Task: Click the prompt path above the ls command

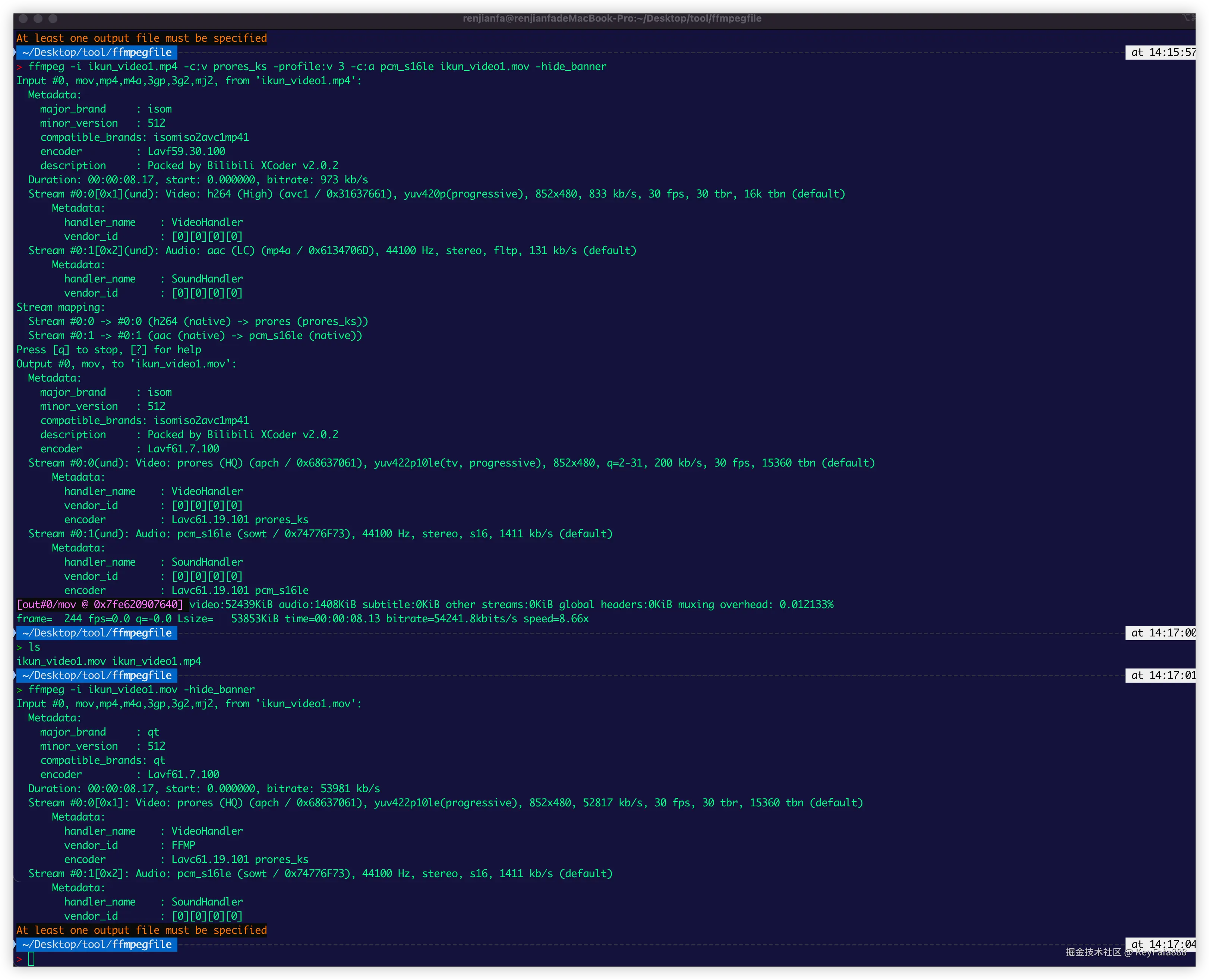Action: pyautogui.click(x=97, y=633)
